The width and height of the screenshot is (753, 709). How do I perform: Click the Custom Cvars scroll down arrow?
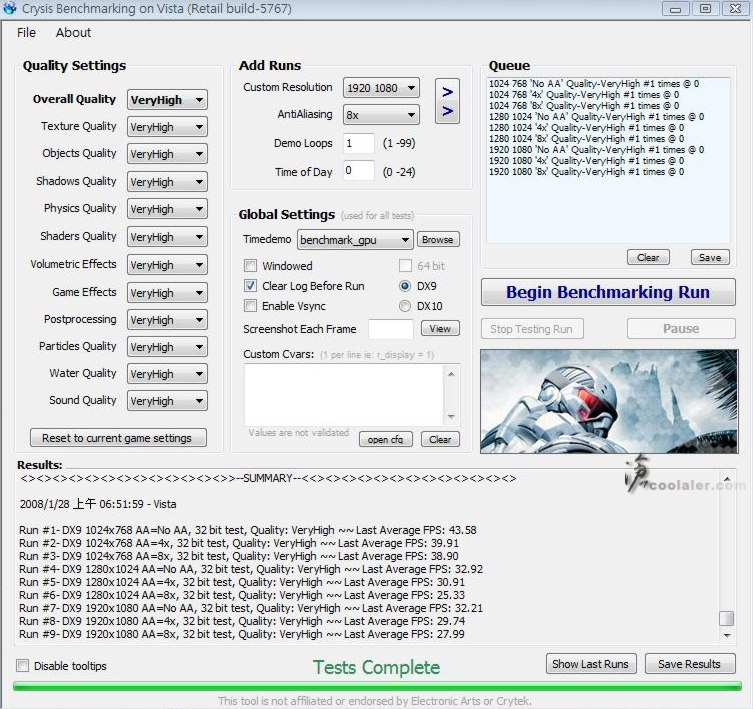point(451,416)
